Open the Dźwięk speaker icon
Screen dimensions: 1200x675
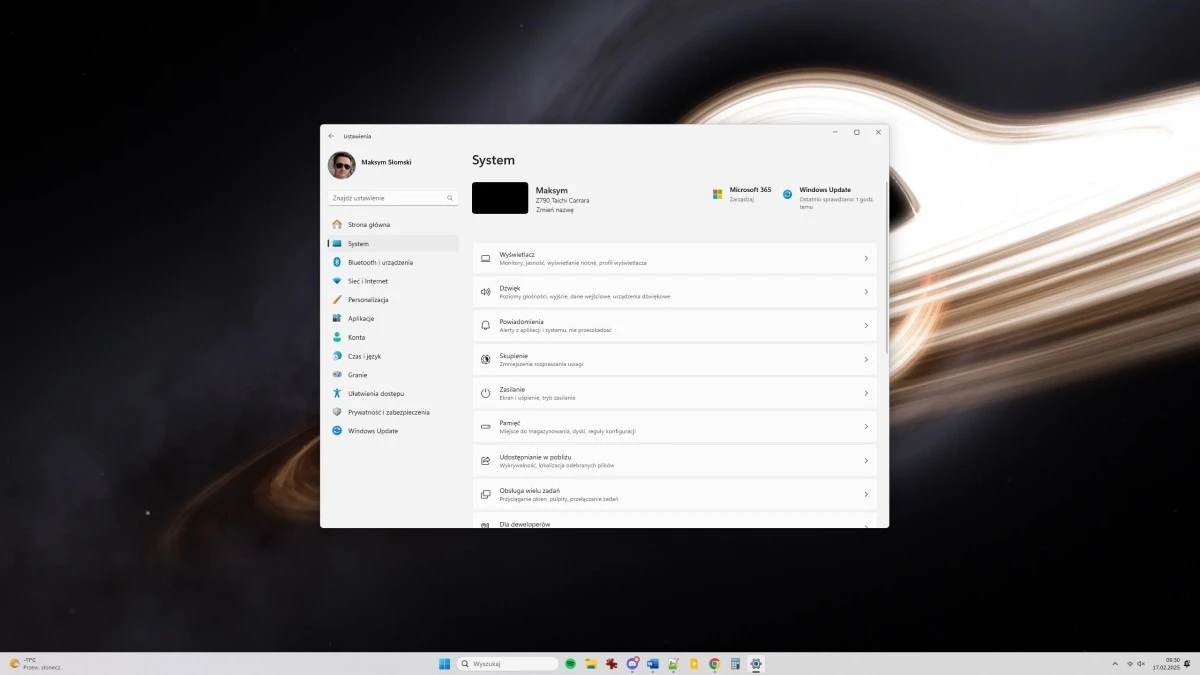[485, 291]
